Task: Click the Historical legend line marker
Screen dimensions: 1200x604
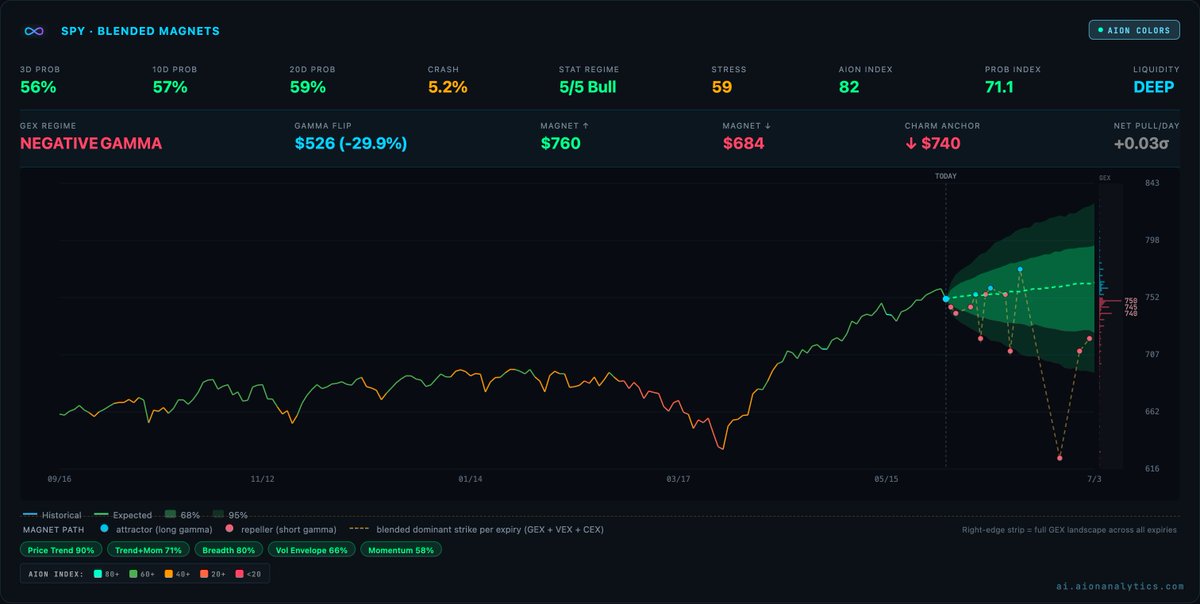Action: [x=29, y=515]
